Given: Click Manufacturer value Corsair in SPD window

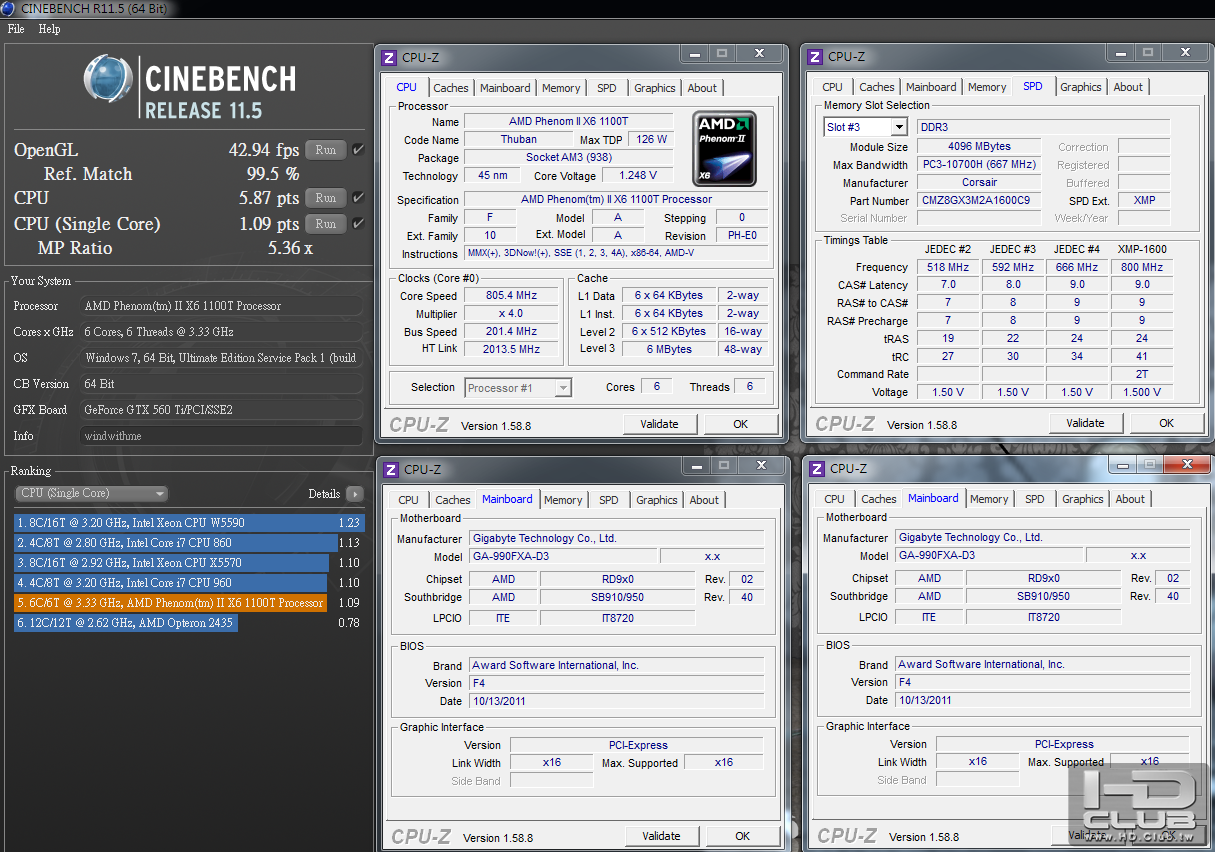Looking at the screenshot, I should 979,183.
